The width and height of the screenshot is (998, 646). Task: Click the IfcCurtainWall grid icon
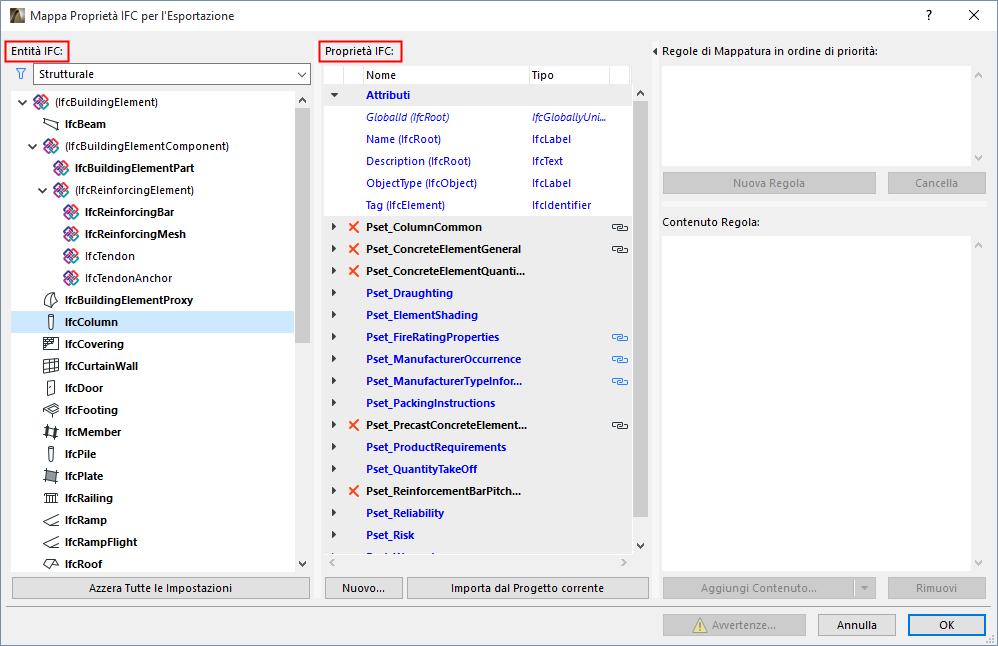51,366
